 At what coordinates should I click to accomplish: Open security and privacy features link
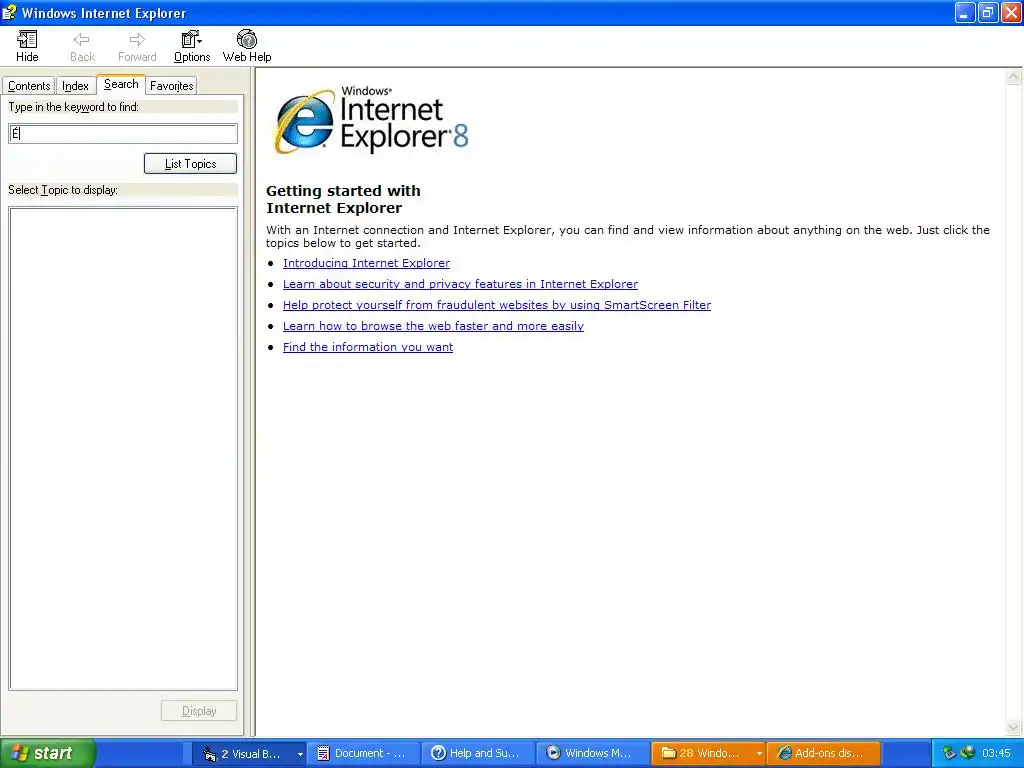tap(460, 284)
